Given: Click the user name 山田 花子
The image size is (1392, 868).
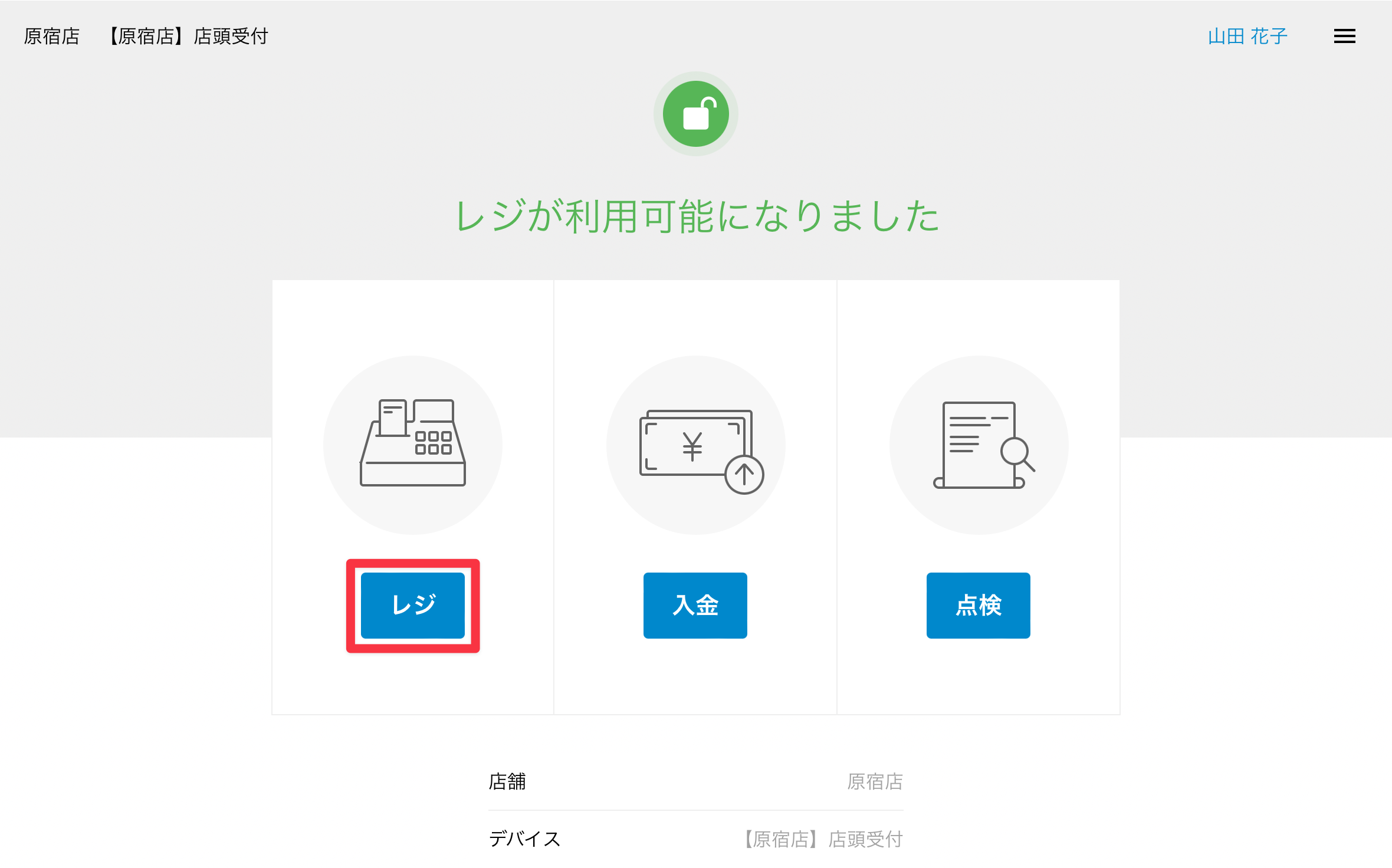Looking at the screenshot, I should pos(1247,37).
